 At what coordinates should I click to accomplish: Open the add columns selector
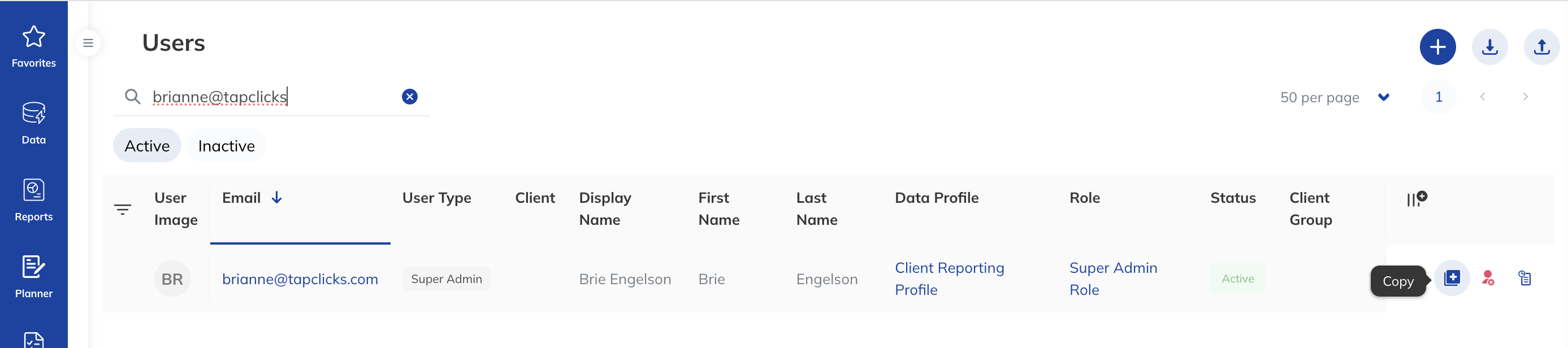click(x=1417, y=198)
